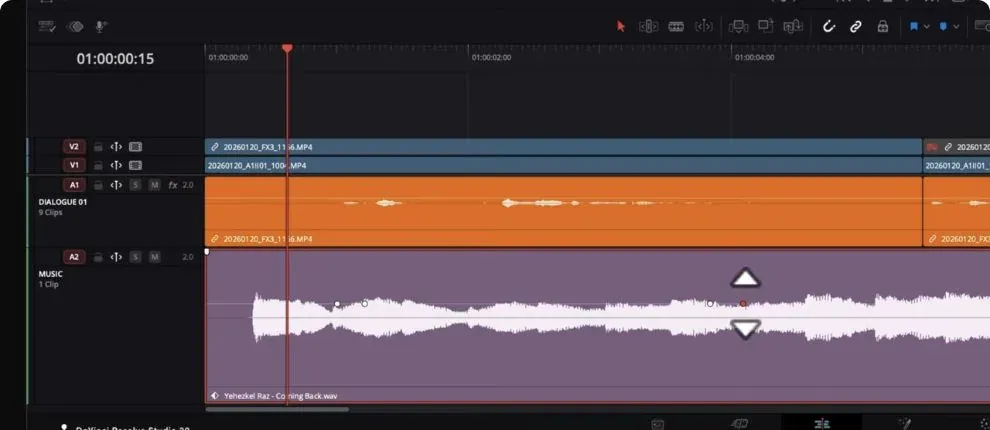Open the Timeline View Options icon
The height and width of the screenshot is (430, 990).
pos(47,26)
